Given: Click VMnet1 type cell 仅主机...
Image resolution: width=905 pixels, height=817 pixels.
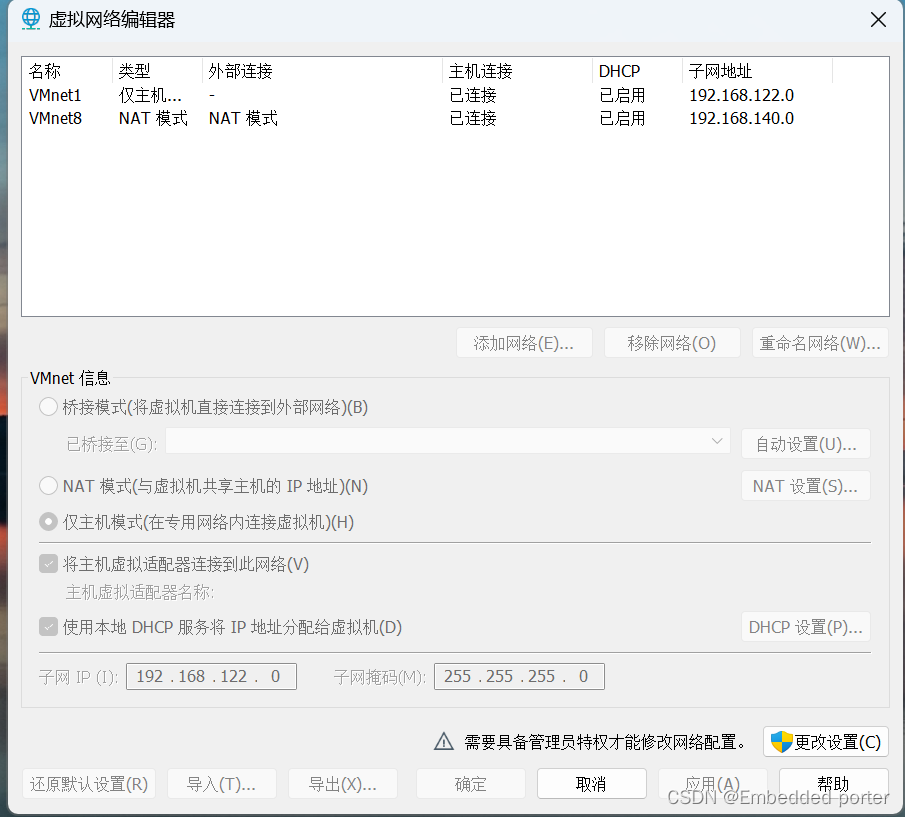Looking at the screenshot, I should pyautogui.click(x=150, y=95).
